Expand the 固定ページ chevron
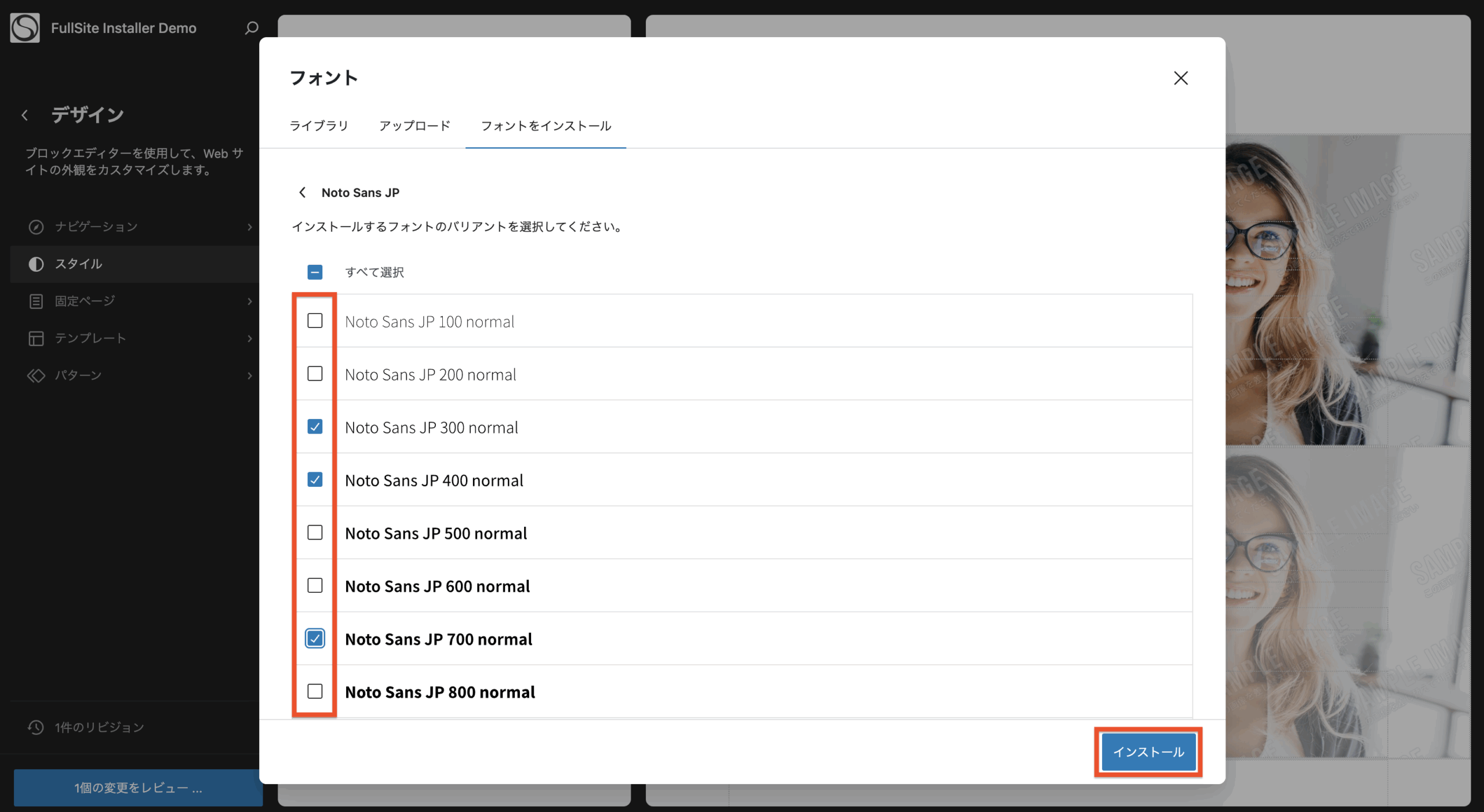Image resolution: width=1484 pixels, height=812 pixels. (250, 301)
